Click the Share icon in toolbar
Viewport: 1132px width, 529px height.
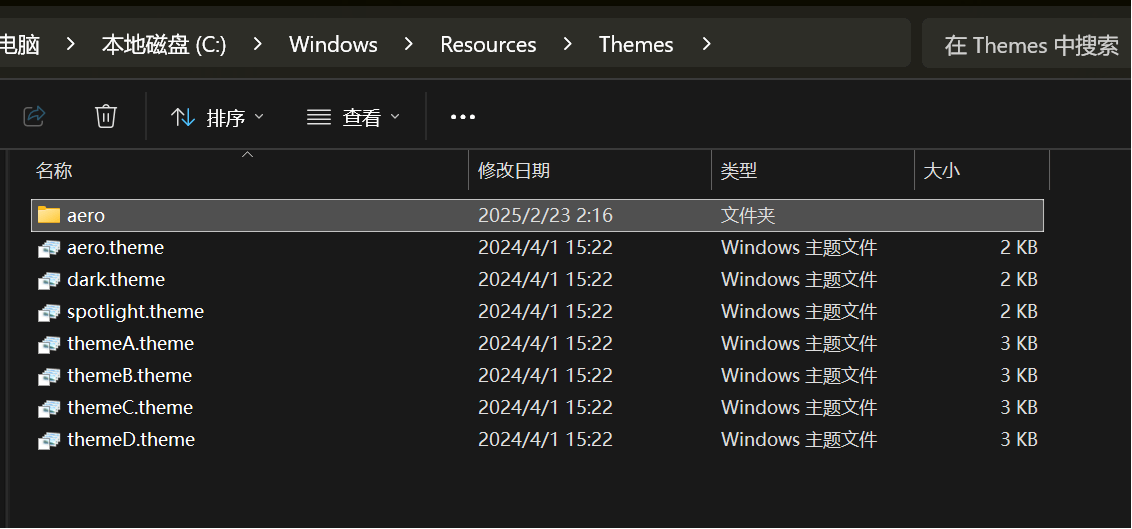pyautogui.click(x=35, y=115)
